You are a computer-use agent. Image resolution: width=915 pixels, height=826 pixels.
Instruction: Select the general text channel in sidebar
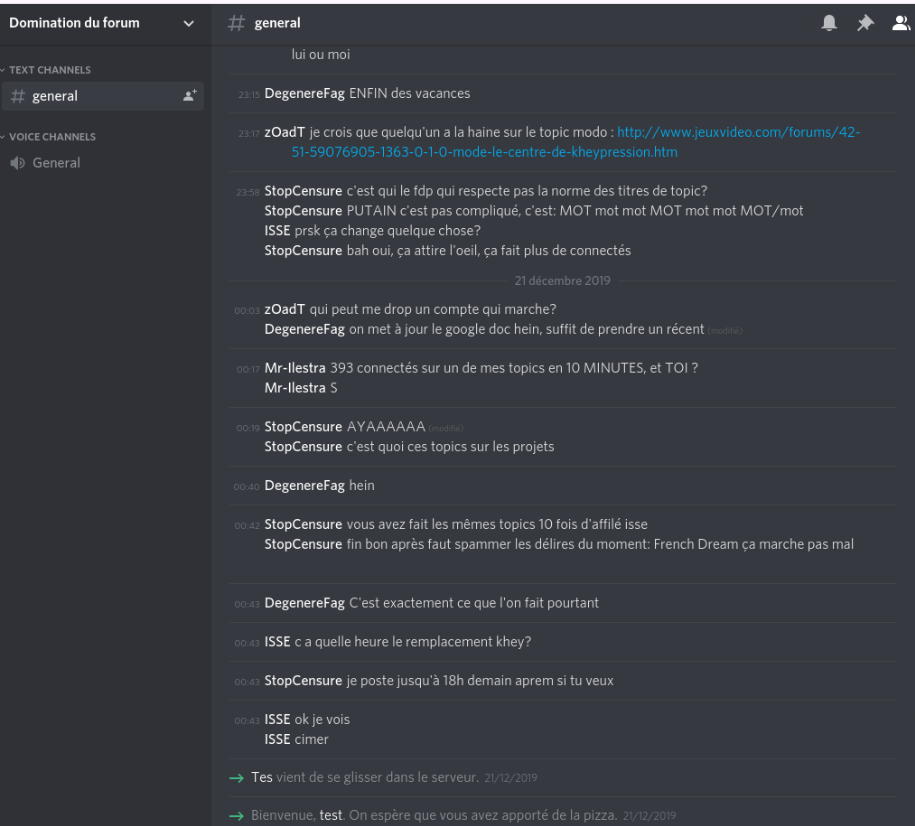[x=55, y=96]
